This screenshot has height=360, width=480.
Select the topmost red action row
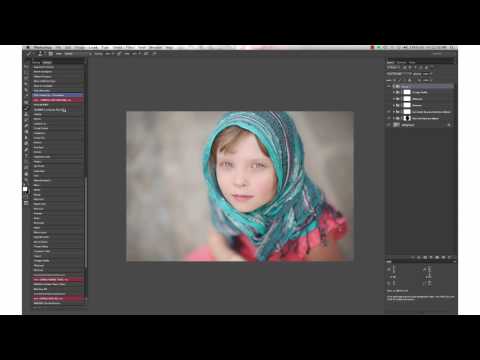click(58, 100)
